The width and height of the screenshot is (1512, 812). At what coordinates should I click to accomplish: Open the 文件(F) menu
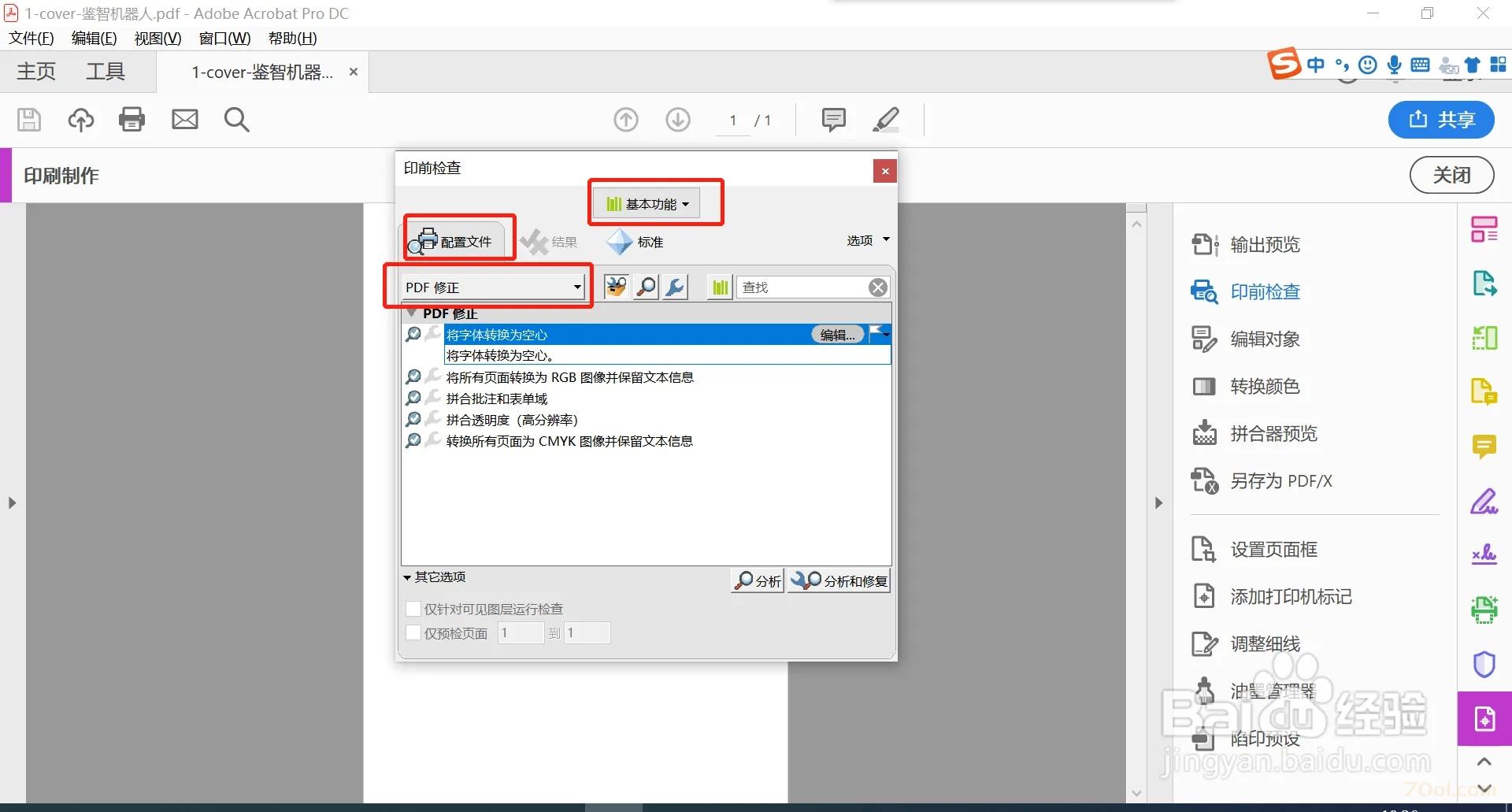(31, 39)
